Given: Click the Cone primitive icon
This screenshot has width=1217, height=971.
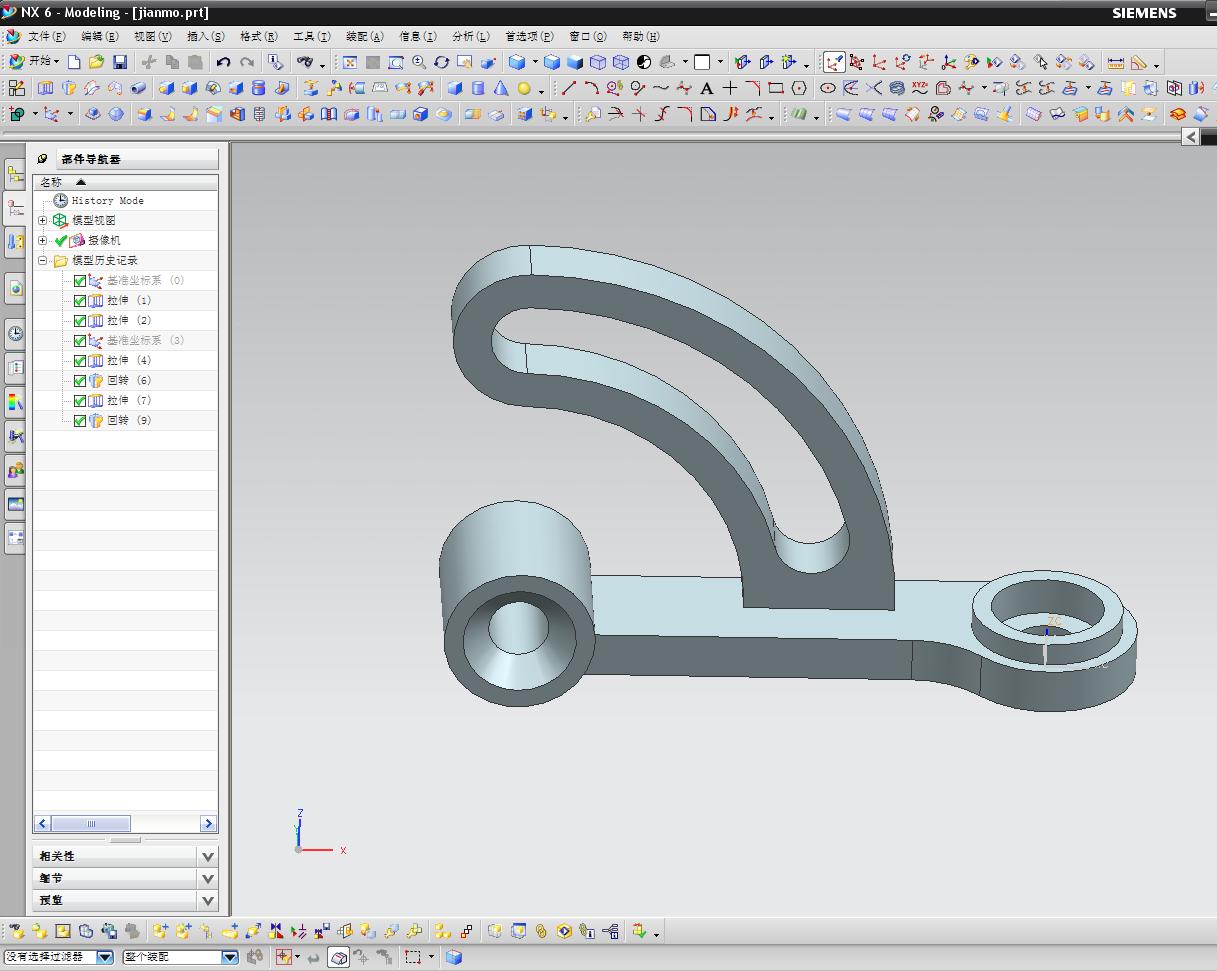Looking at the screenshot, I should [500, 89].
